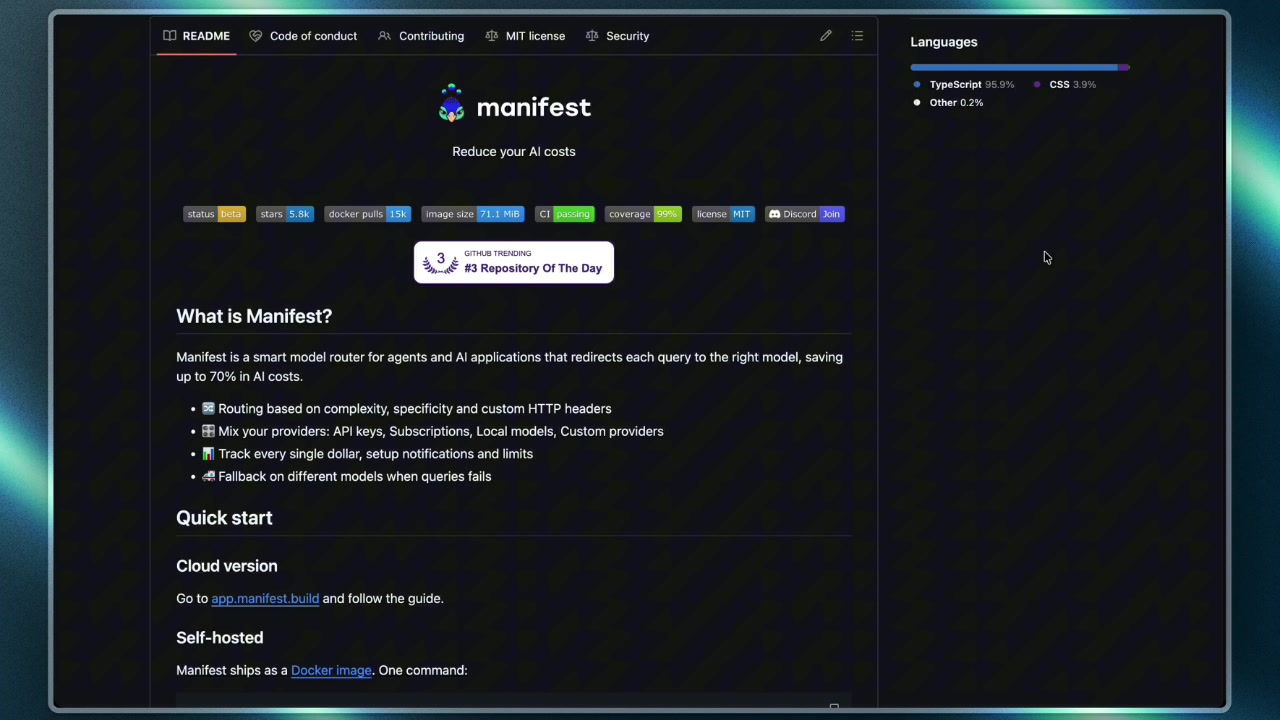Click the book icon on README tab

170,36
